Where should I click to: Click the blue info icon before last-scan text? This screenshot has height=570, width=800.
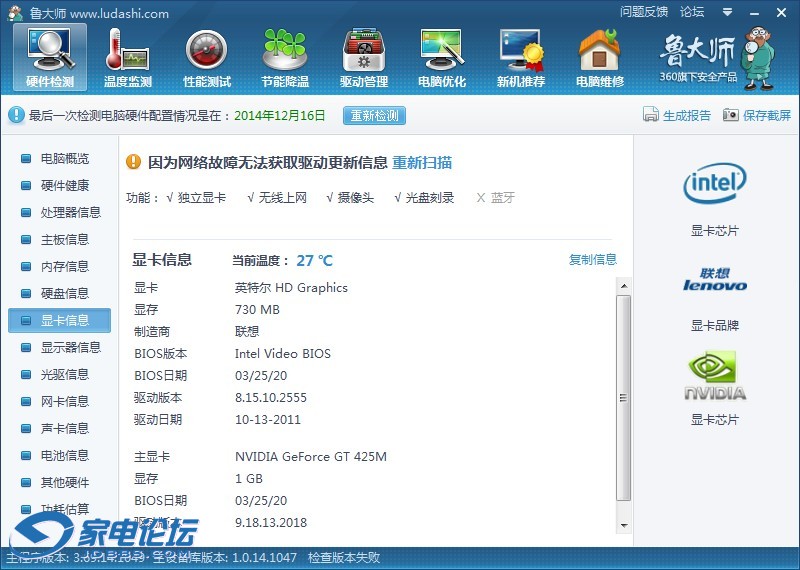(x=16, y=115)
